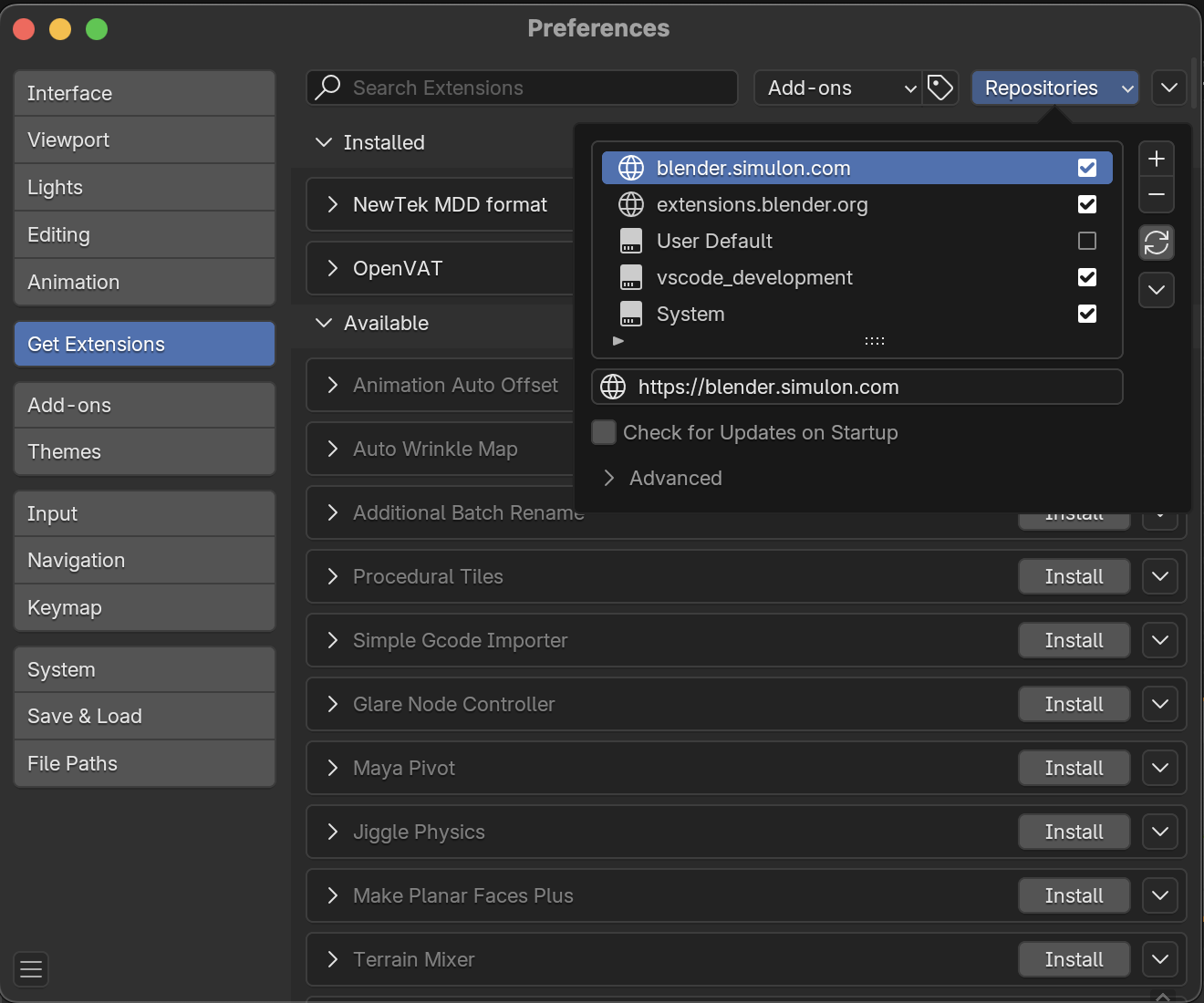Click the minus icon to remove repository
This screenshot has height=1003, width=1204.
pyautogui.click(x=1156, y=194)
